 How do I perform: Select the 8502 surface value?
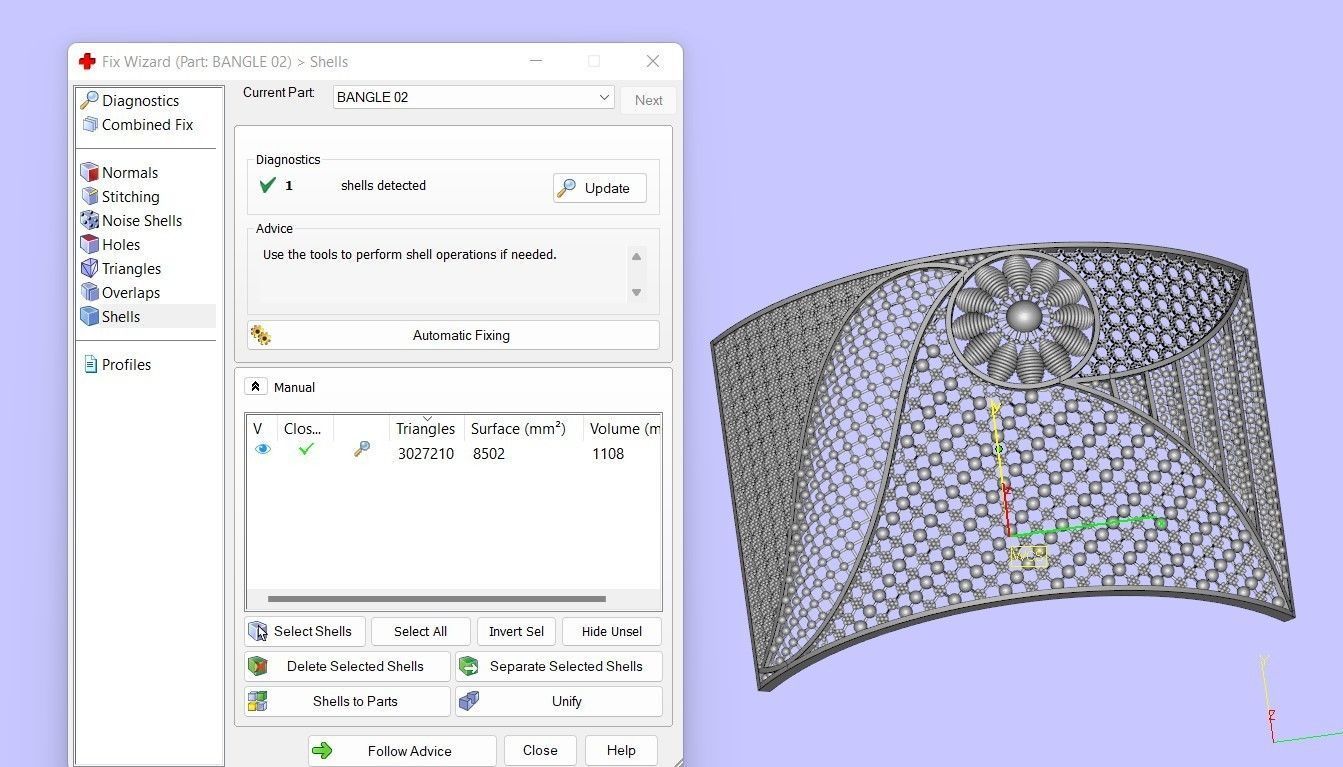tap(489, 454)
